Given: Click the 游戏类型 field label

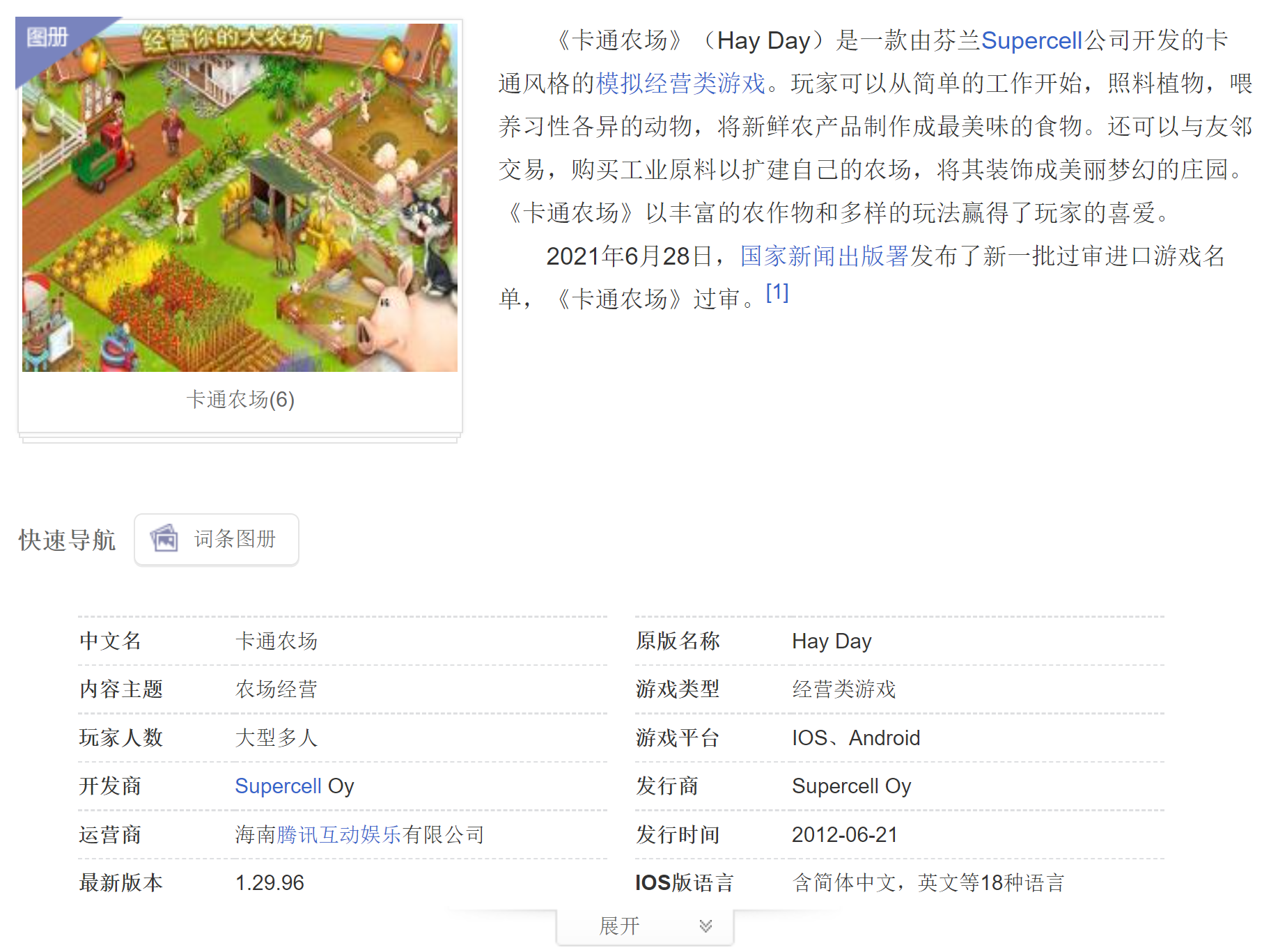Looking at the screenshot, I should [x=678, y=689].
